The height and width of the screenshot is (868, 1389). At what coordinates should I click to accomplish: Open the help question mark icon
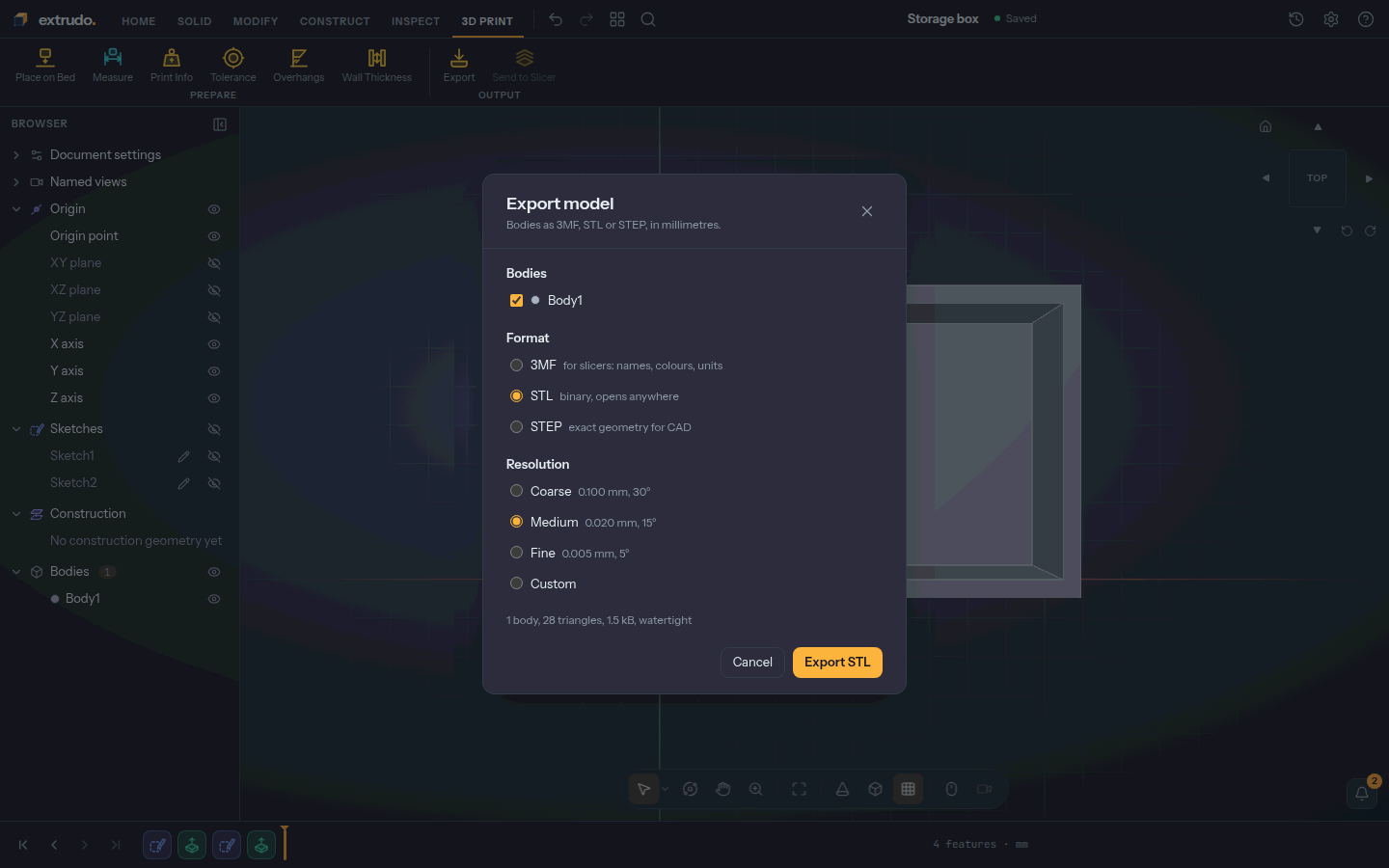pyautogui.click(x=1366, y=19)
